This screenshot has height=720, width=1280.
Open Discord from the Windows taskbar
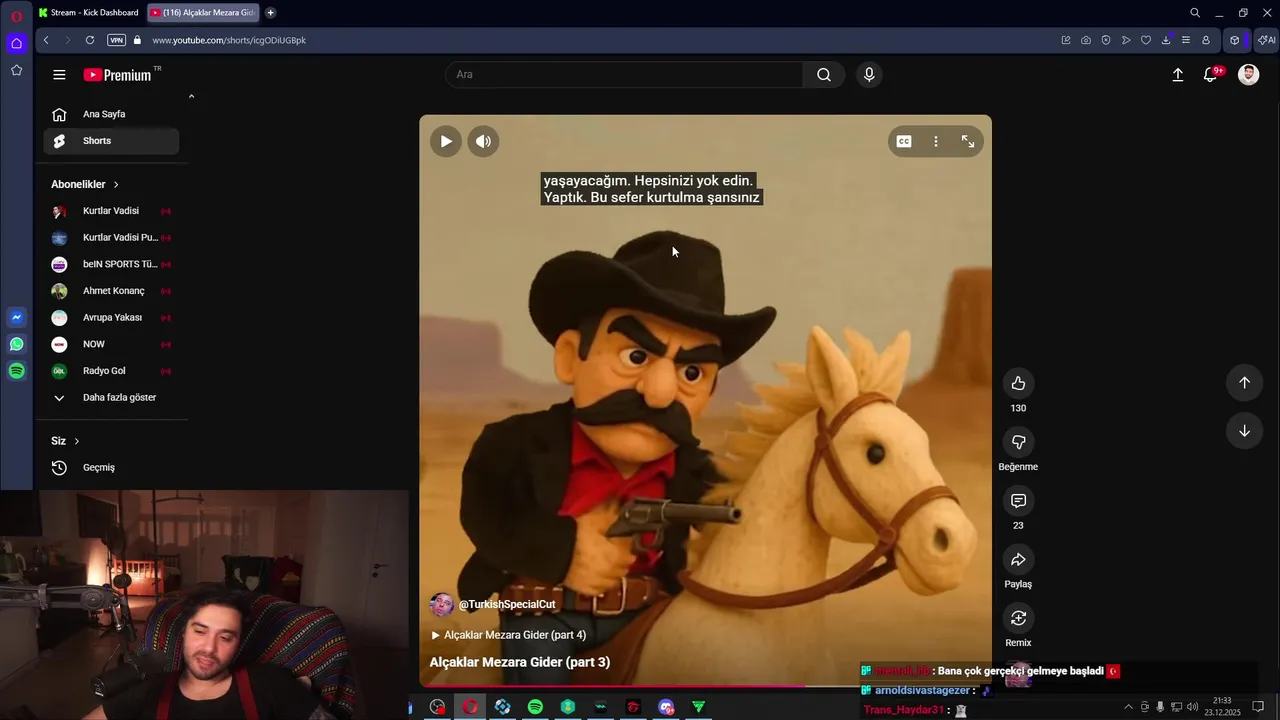coord(667,707)
